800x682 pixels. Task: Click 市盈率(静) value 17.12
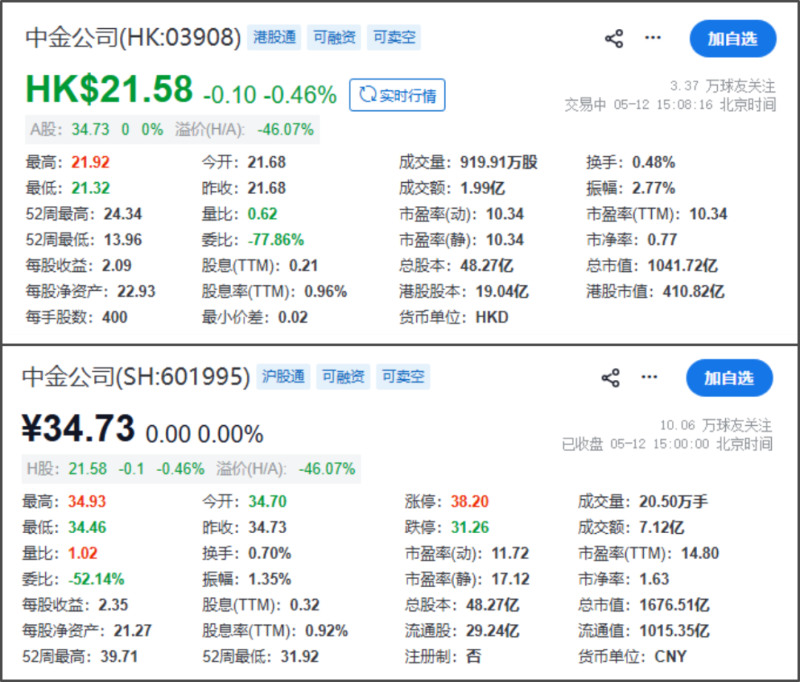coord(510,579)
